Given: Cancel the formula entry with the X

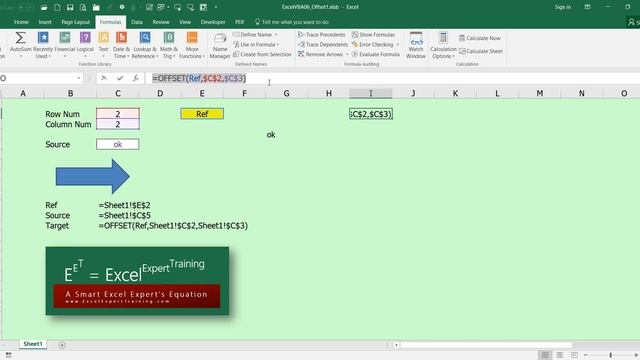Looking at the screenshot, I should tap(104, 78).
